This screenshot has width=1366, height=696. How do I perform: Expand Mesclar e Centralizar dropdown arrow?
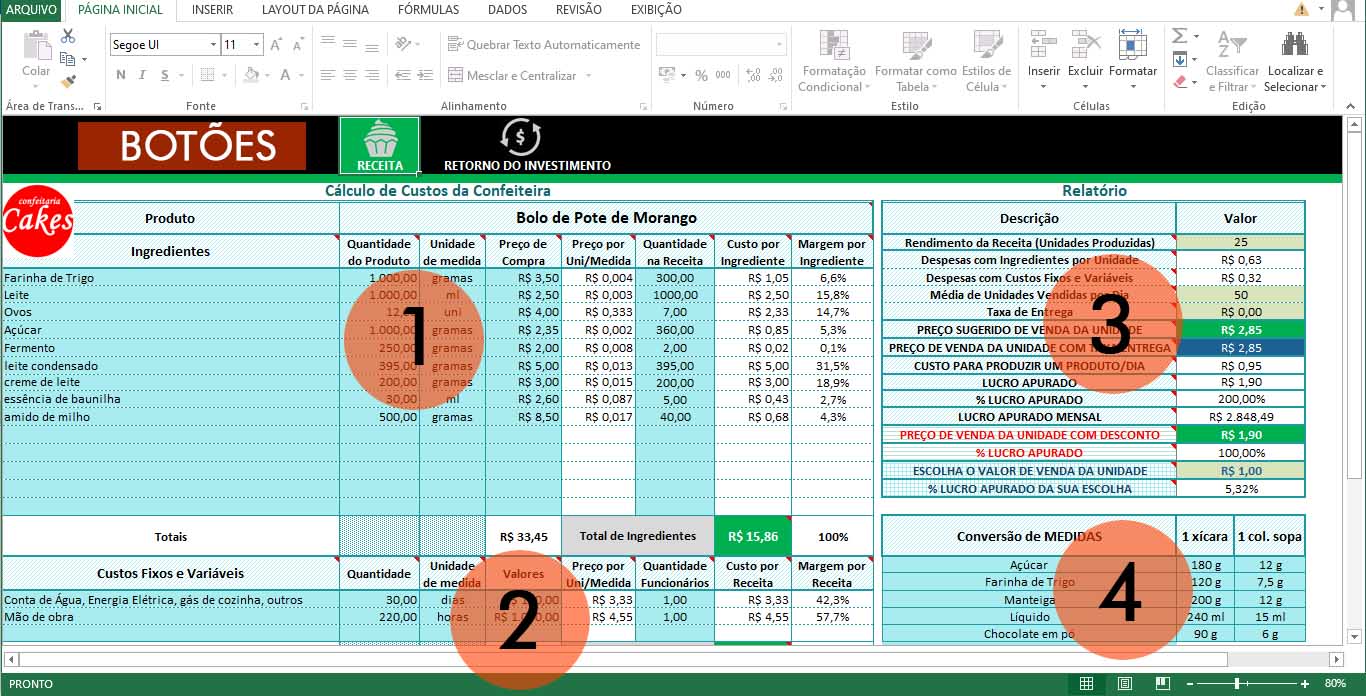pos(589,76)
